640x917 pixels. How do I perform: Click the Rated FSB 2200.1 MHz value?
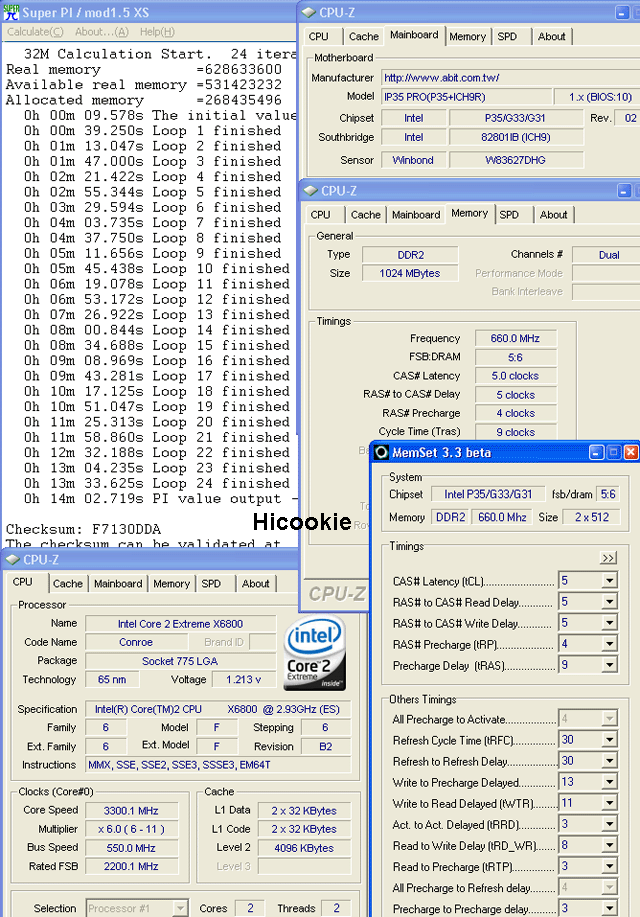pos(131,866)
